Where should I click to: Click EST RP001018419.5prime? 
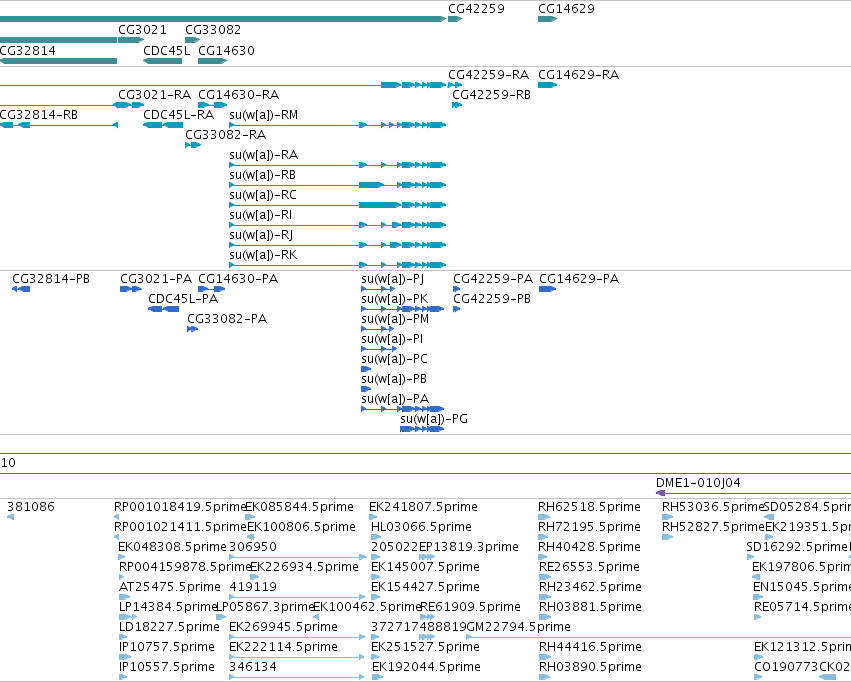coord(180,507)
